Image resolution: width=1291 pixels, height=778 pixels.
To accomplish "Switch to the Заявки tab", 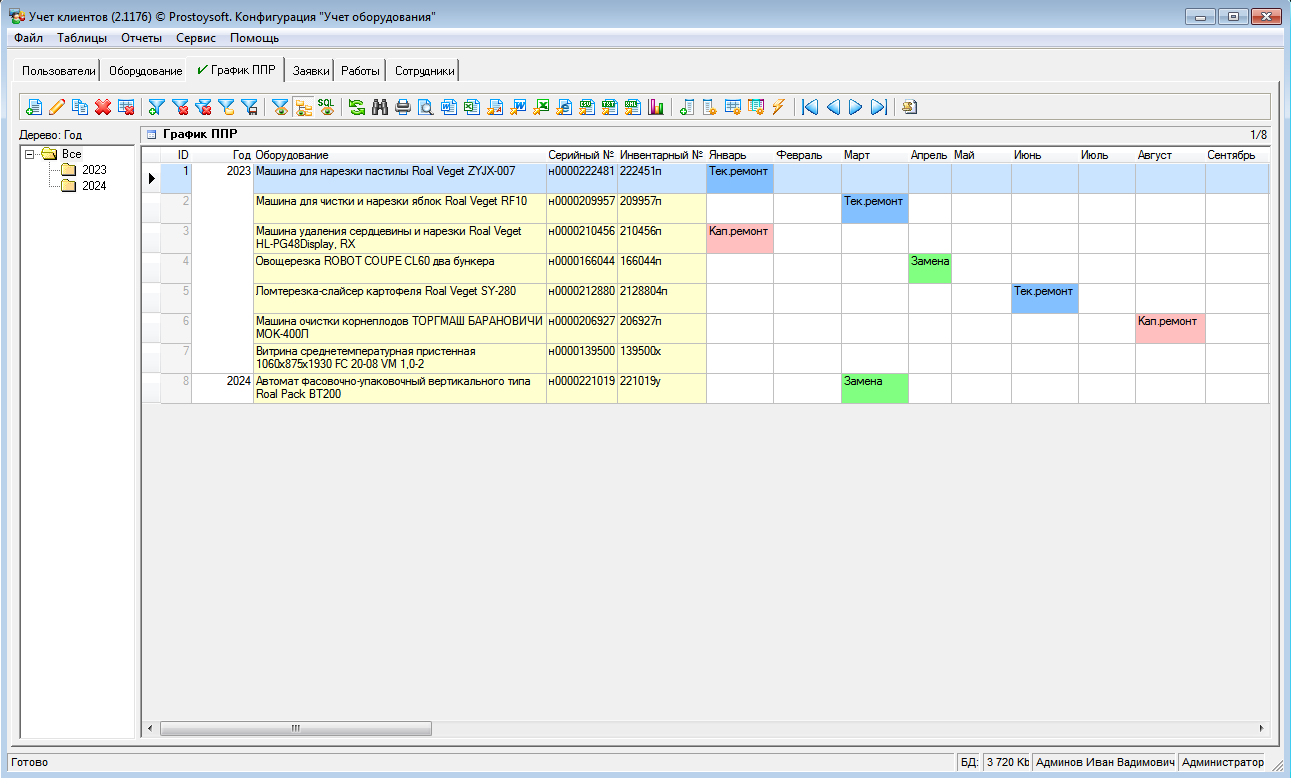I will (x=311, y=71).
